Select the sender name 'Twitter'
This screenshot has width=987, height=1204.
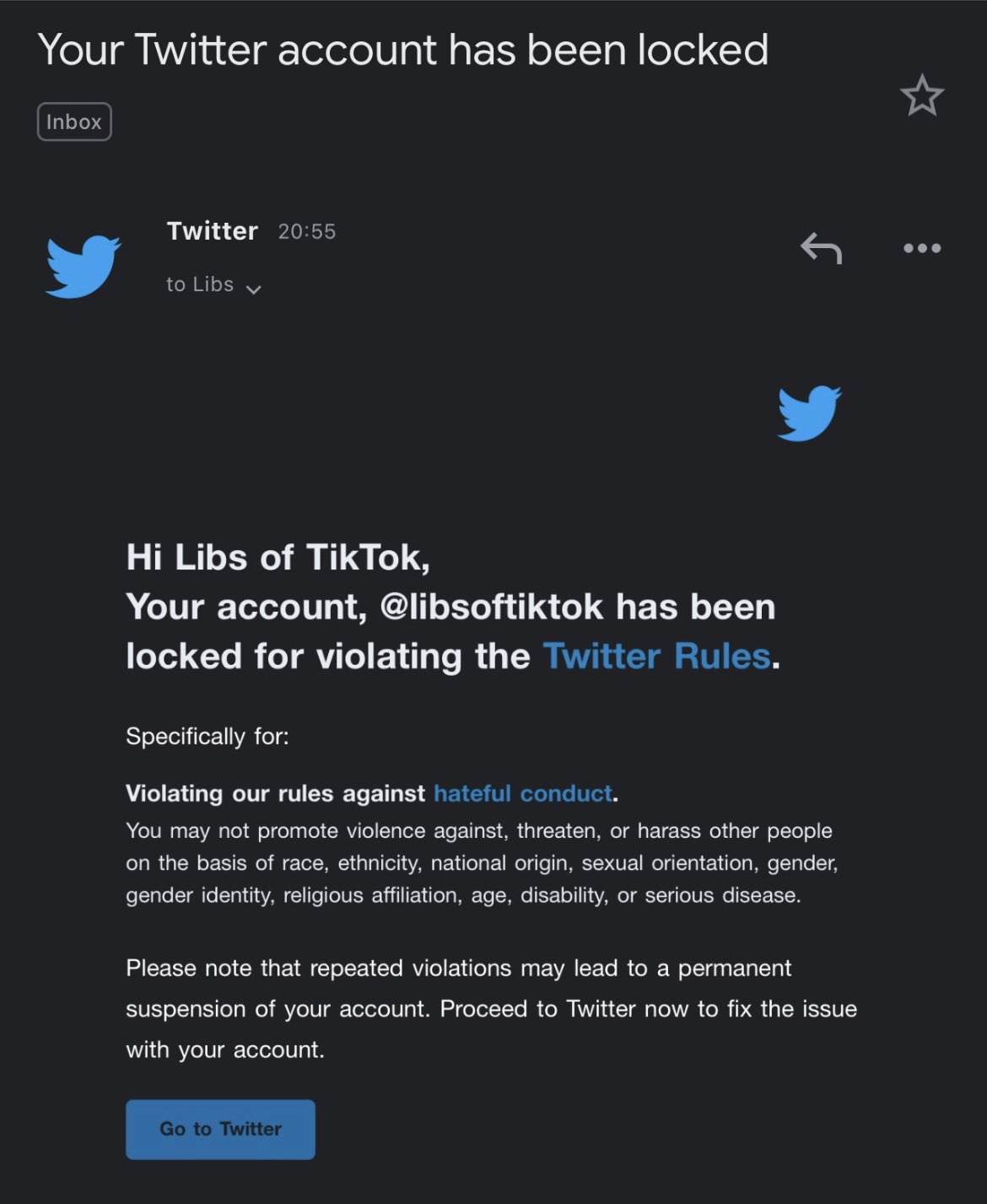(212, 230)
